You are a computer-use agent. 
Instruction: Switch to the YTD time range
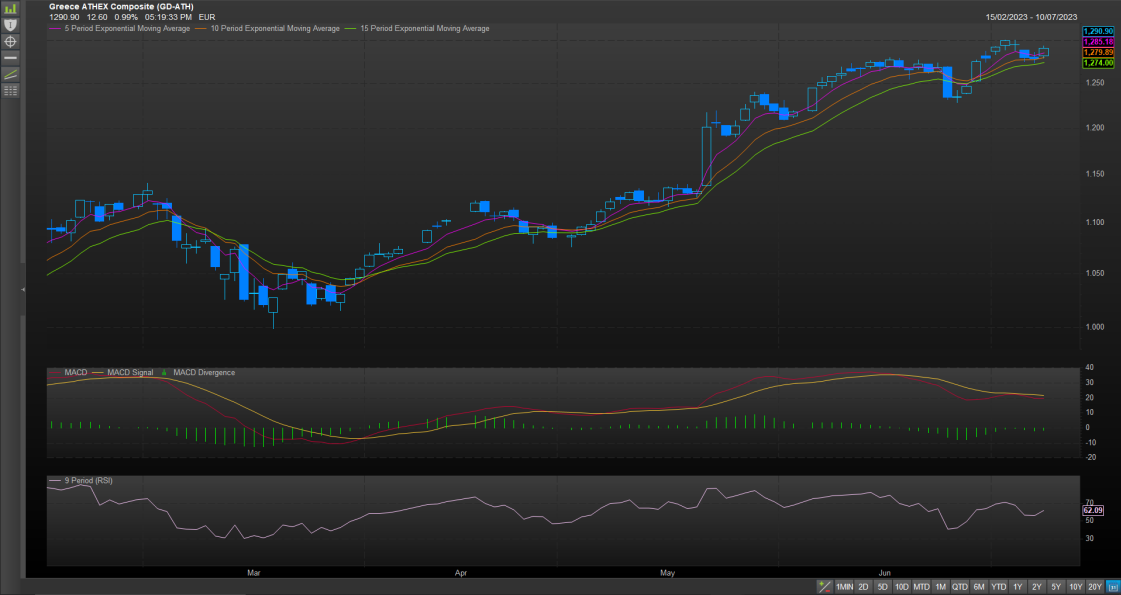(998, 587)
